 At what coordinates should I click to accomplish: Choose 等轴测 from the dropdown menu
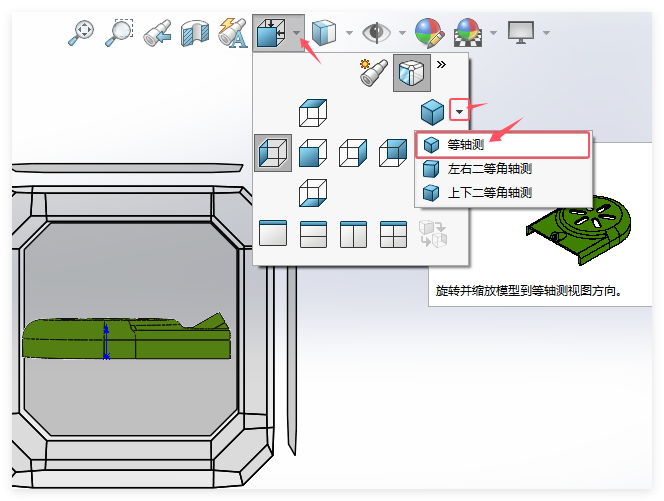[503, 145]
